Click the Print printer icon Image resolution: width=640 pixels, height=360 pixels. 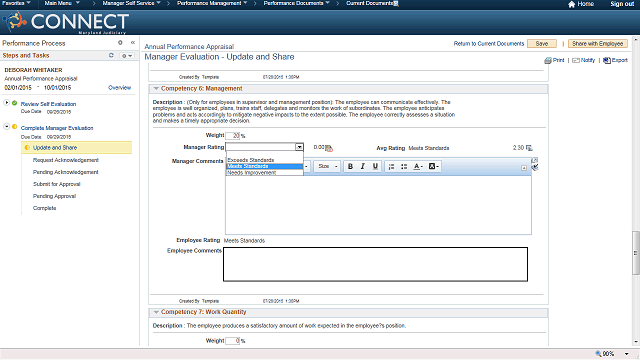(x=548, y=60)
